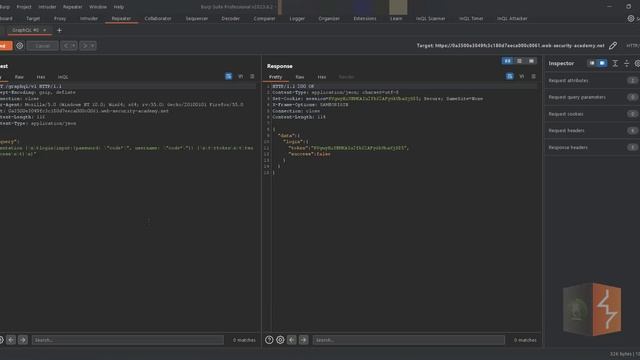Expand Response headers section
The height and width of the screenshot is (360, 640).
pyautogui.click(x=592, y=147)
